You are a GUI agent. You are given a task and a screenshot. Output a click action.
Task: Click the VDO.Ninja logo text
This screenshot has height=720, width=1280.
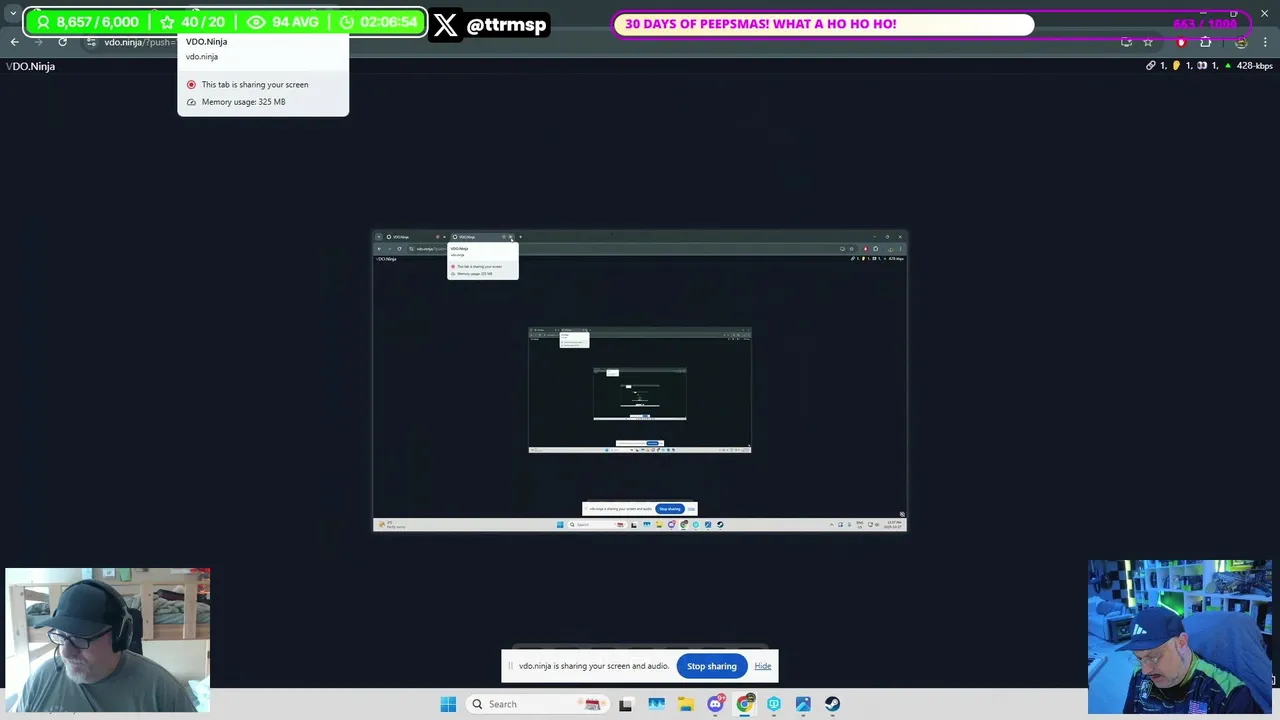click(x=30, y=66)
